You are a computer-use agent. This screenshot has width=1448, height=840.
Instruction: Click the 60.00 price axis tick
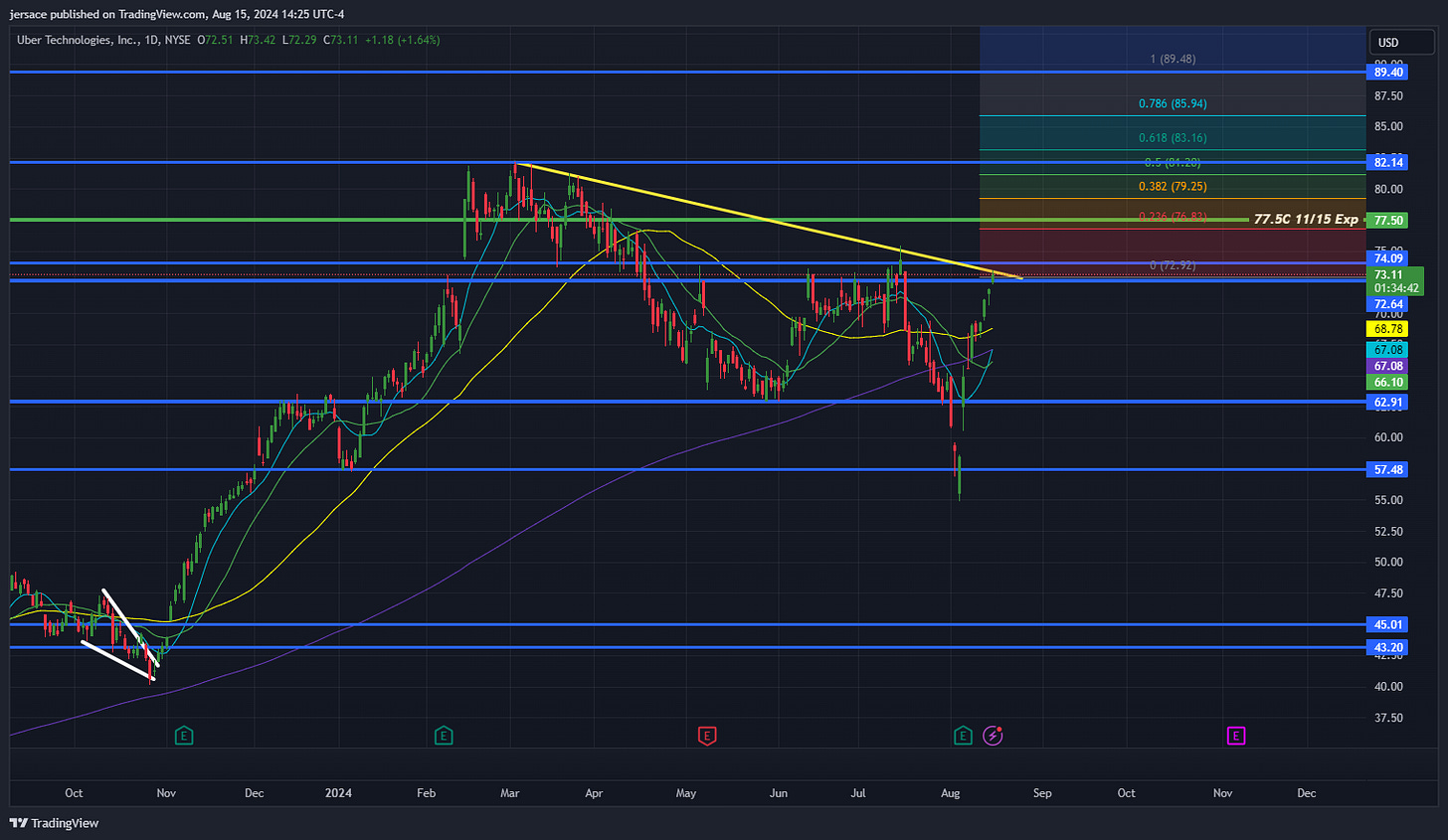(x=1388, y=437)
